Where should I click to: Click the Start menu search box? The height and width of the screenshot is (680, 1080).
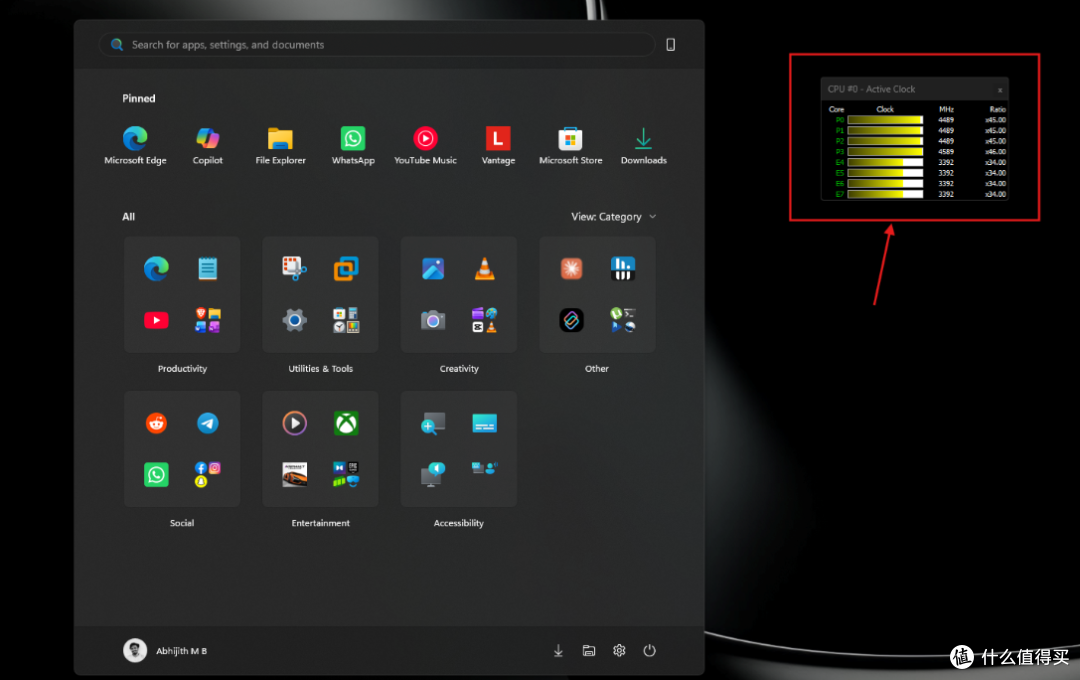coord(377,45)
